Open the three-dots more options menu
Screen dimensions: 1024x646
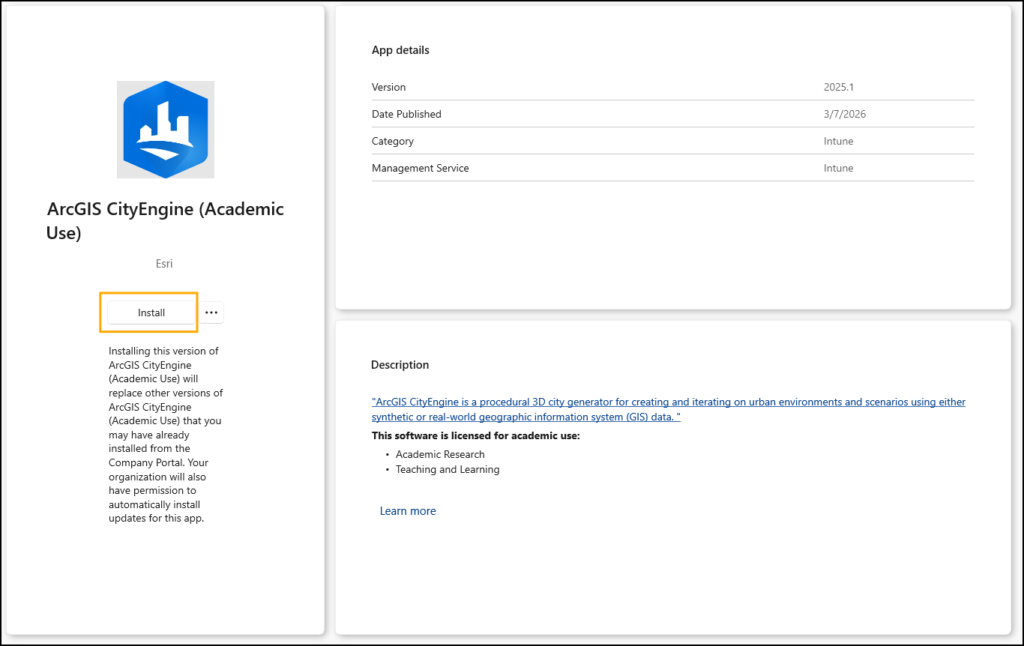click(x=211, y=313)
